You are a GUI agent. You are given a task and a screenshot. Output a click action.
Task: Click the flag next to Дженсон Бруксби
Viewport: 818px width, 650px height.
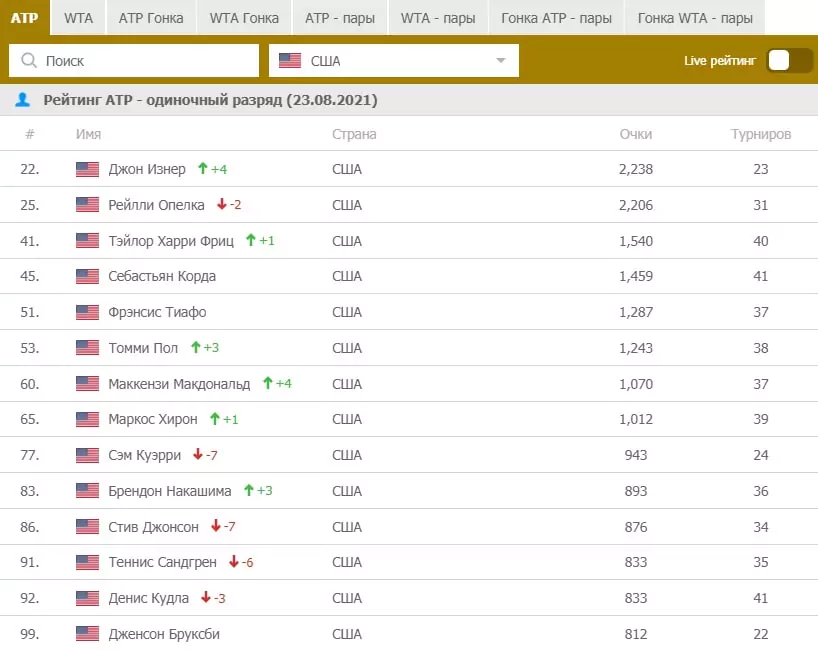(x=87, y=634)
